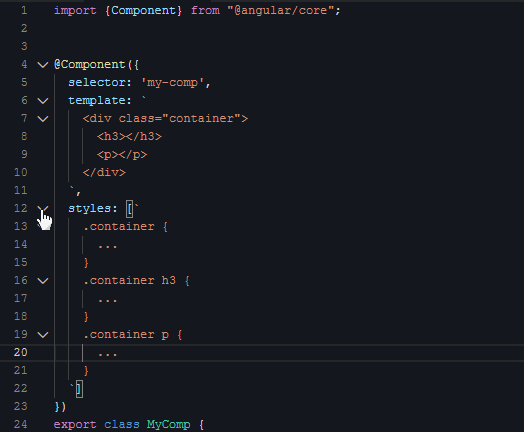Viewport: 524px width, 432px height.
Task: Collapse the template fold chevron on line 6
Action: point(43,101)
